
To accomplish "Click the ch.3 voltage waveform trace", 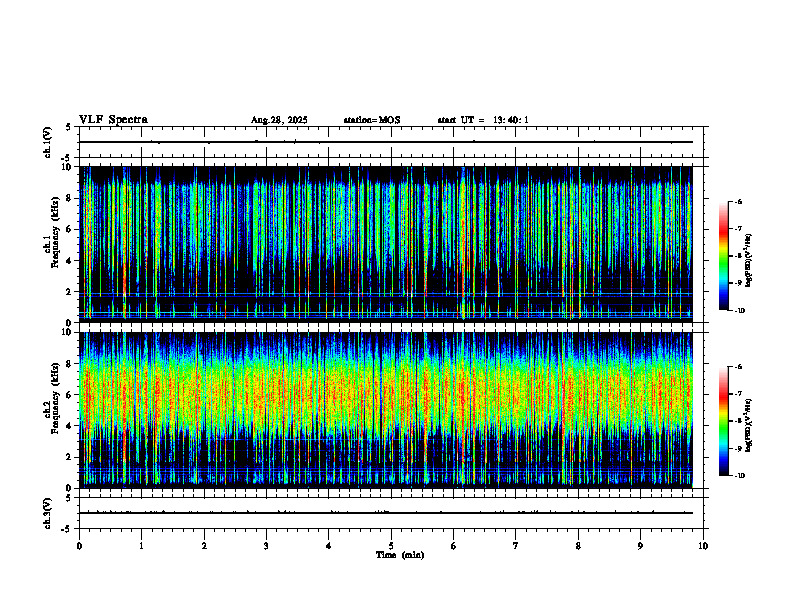I will click(x=386, y=513).
